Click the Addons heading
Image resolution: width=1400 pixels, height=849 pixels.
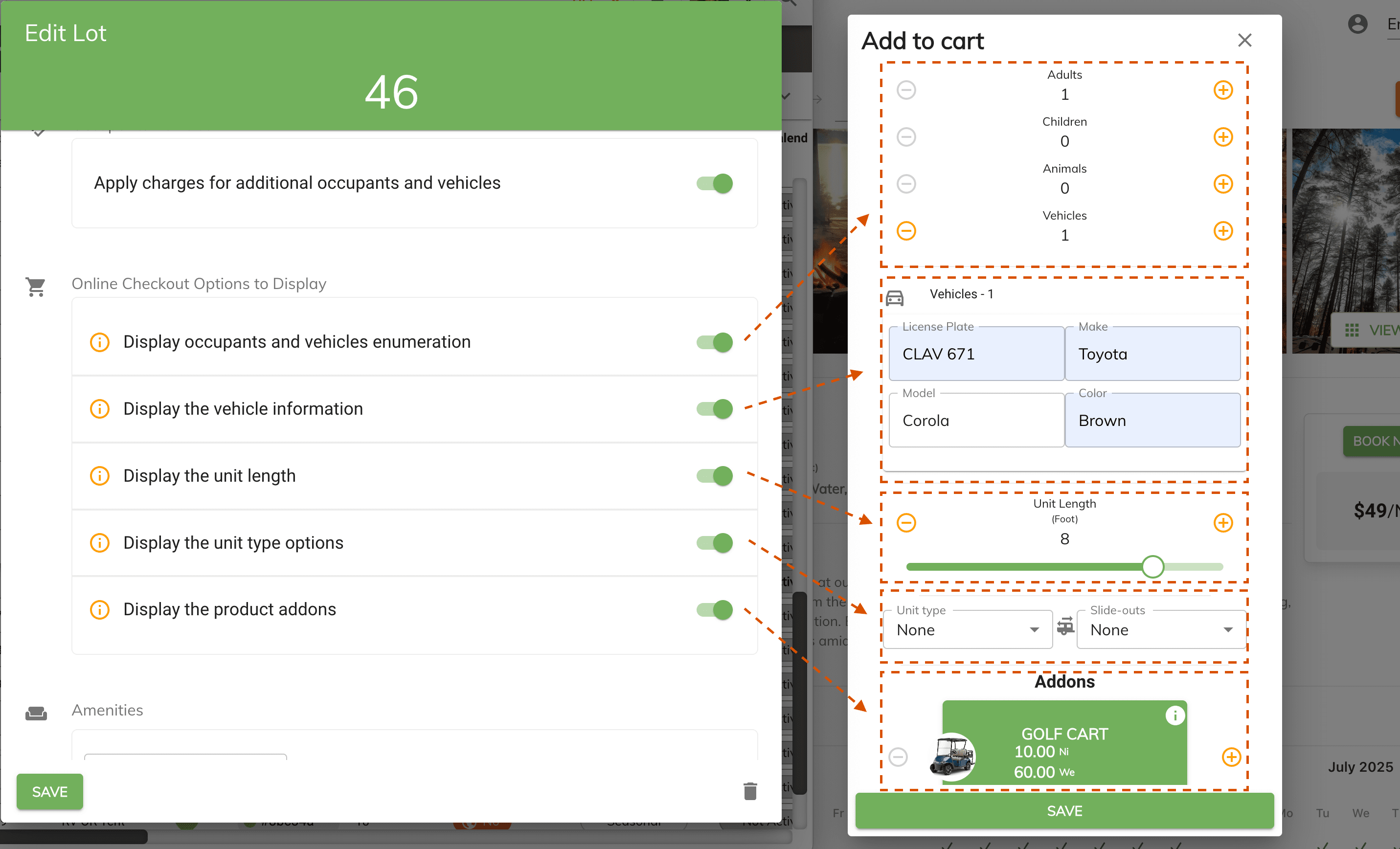(x=1064, y=681)
